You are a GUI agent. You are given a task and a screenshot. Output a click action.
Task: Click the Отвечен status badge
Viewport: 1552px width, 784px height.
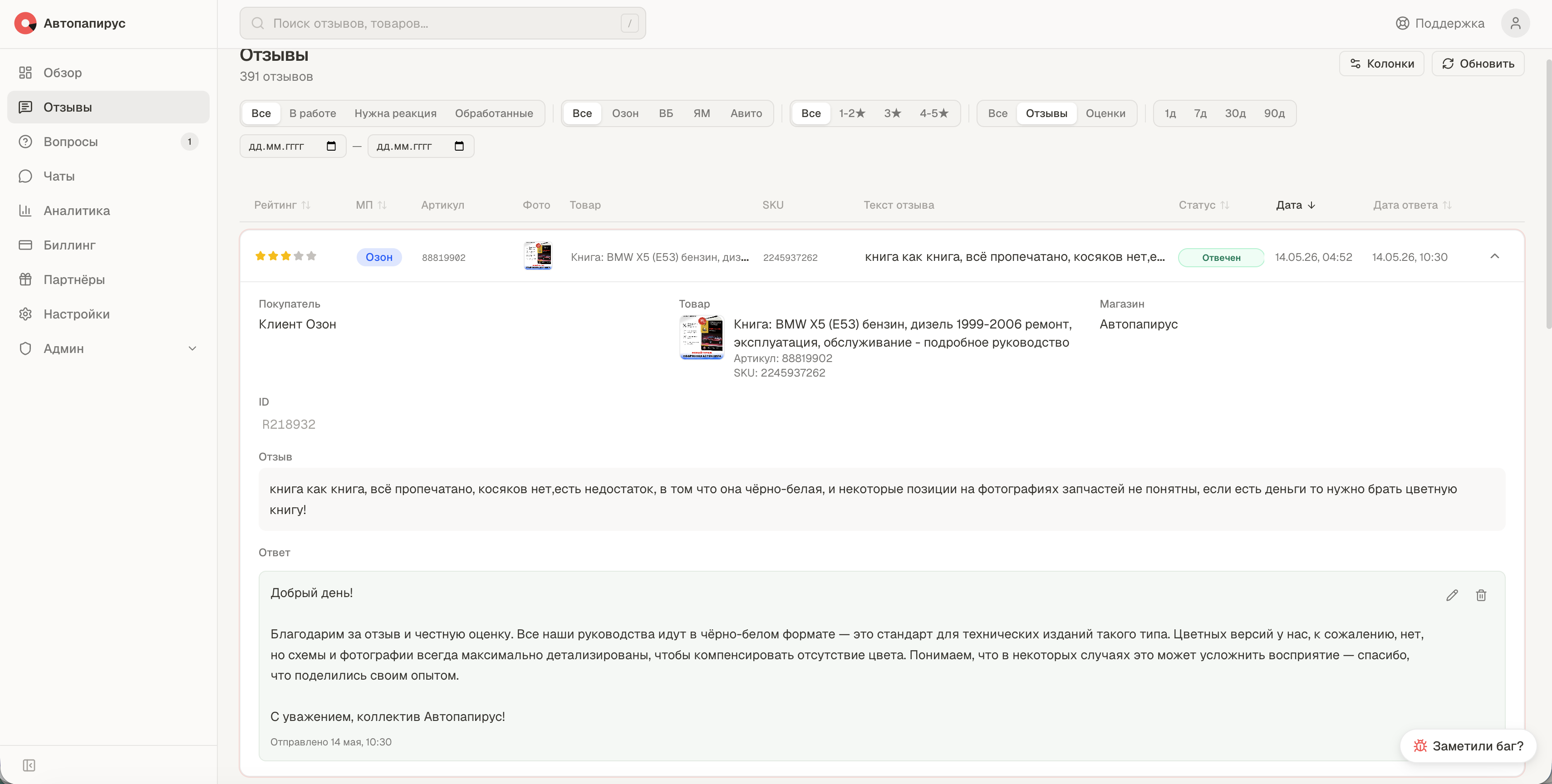[1221, 257]
